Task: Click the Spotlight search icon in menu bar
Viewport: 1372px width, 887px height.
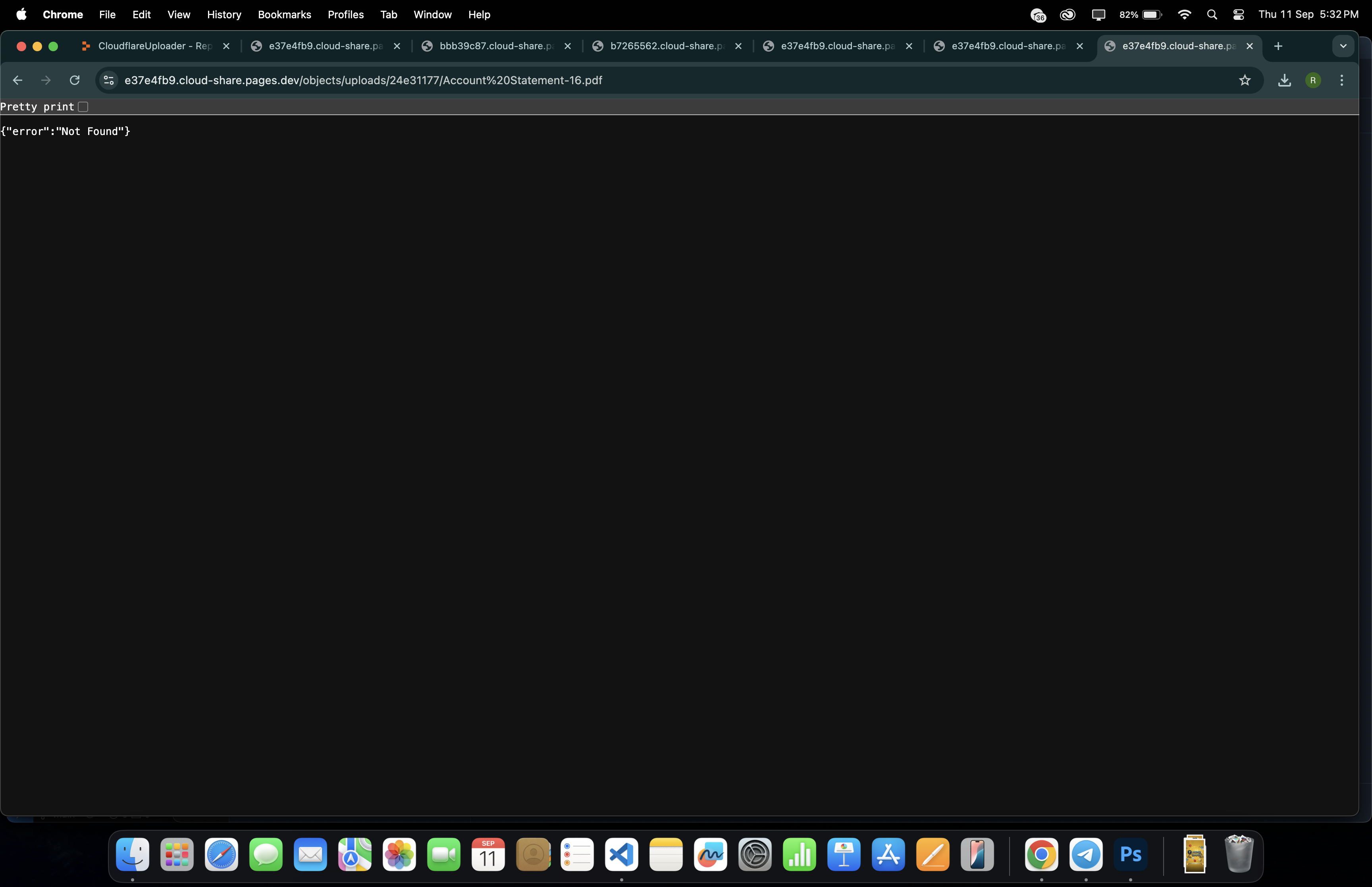Action: pyautogui.click(x=1212, y=14)
